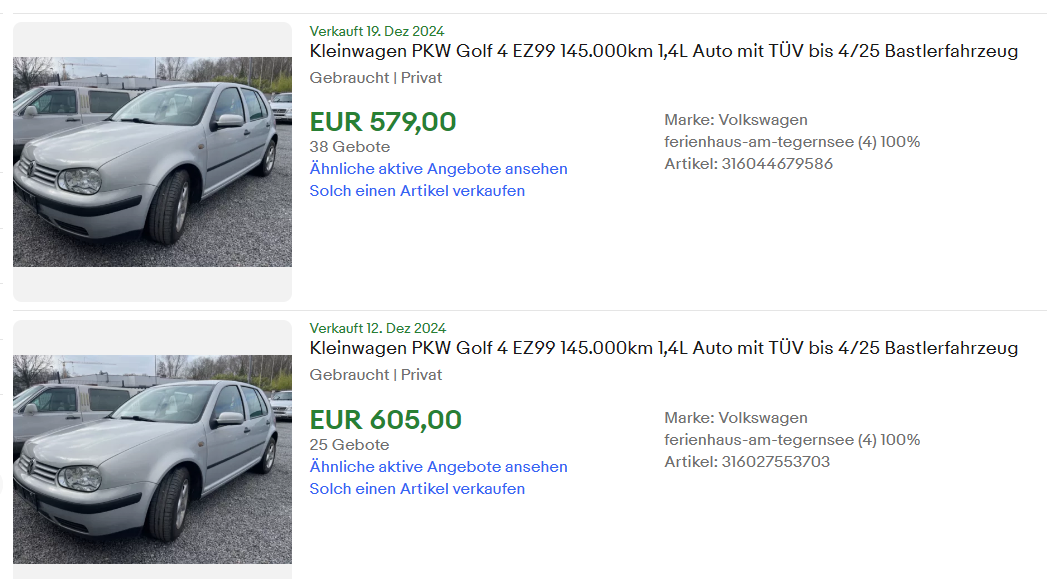
Task: Open seller ferienhaus-am-tegernsee above Artikel 316044679586
Action: point(758,142)
